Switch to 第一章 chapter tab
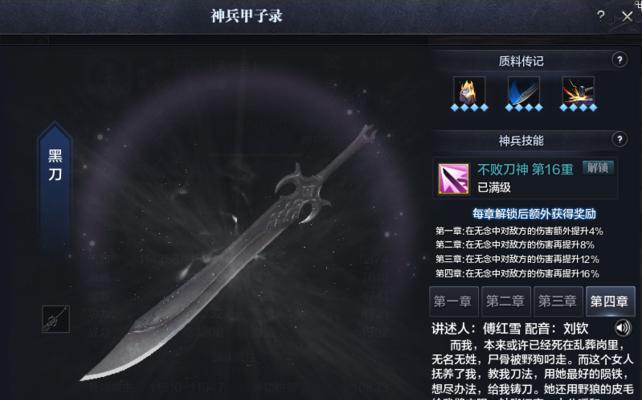 tap(453, 301)
